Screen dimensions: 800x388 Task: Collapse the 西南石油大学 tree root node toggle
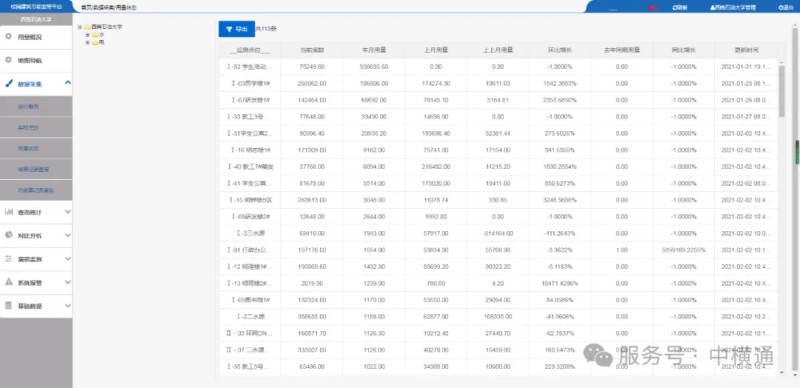[80, 27]
